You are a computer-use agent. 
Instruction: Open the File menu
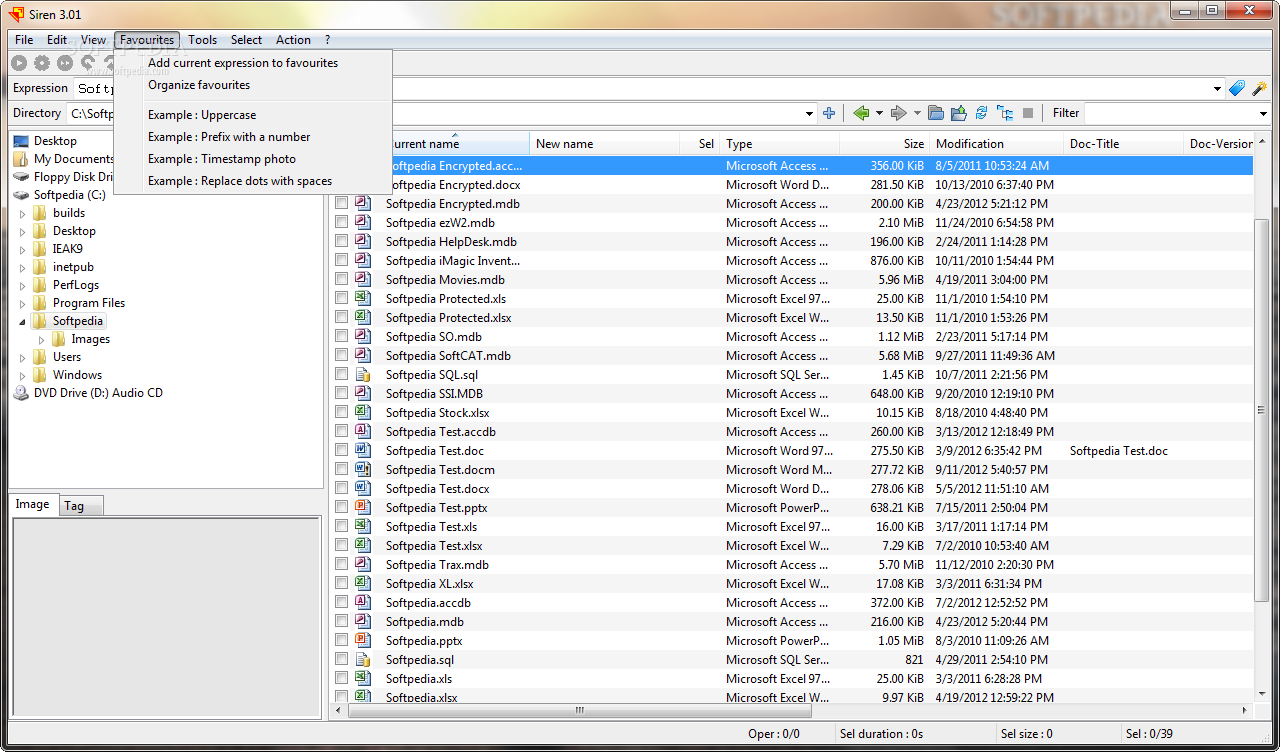coord(24,40)
